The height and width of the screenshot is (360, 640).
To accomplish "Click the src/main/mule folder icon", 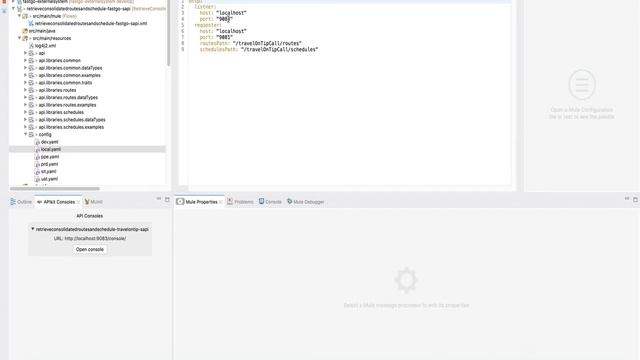I will [25, 16].
